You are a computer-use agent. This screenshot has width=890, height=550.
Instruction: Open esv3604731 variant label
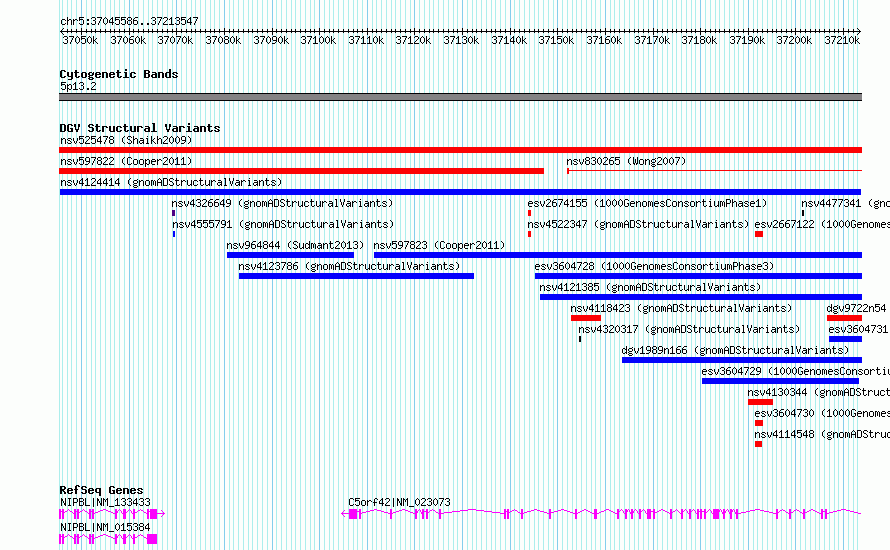(x=858, y=329)
